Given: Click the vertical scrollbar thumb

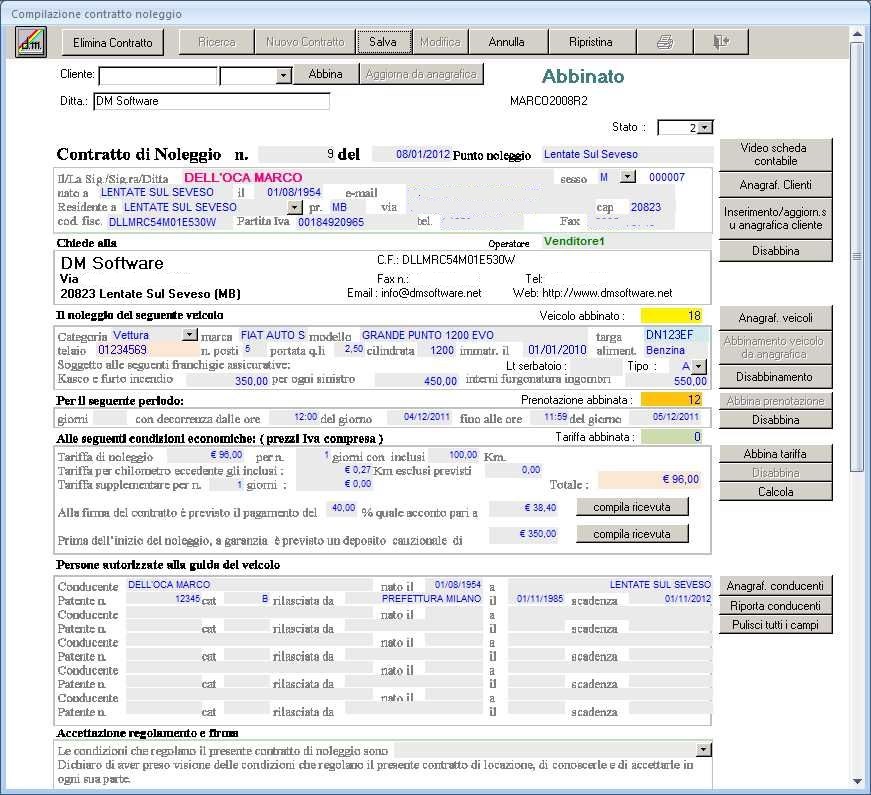Looking at the screenshot, I should (857, 256).
